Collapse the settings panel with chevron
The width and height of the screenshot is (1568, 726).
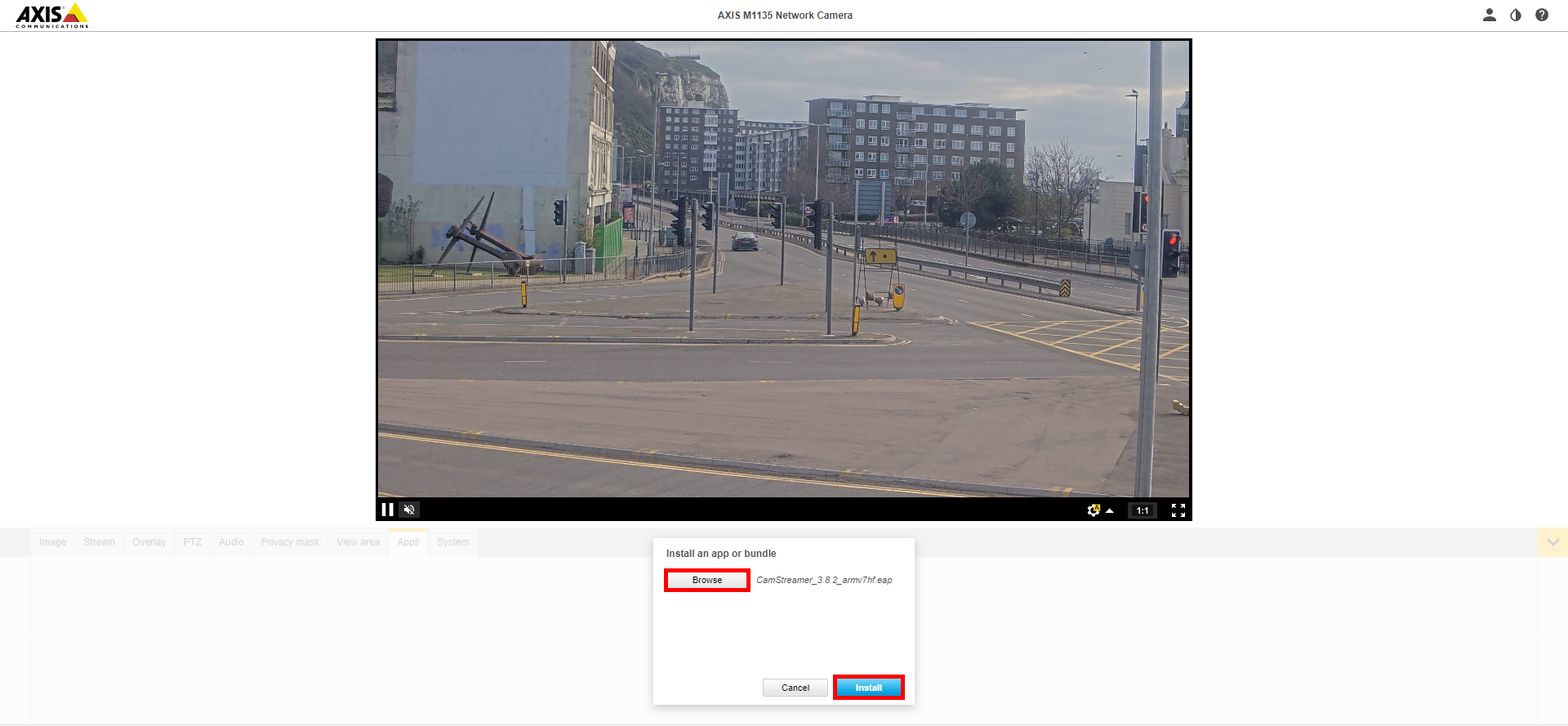tap(1552, 542)
